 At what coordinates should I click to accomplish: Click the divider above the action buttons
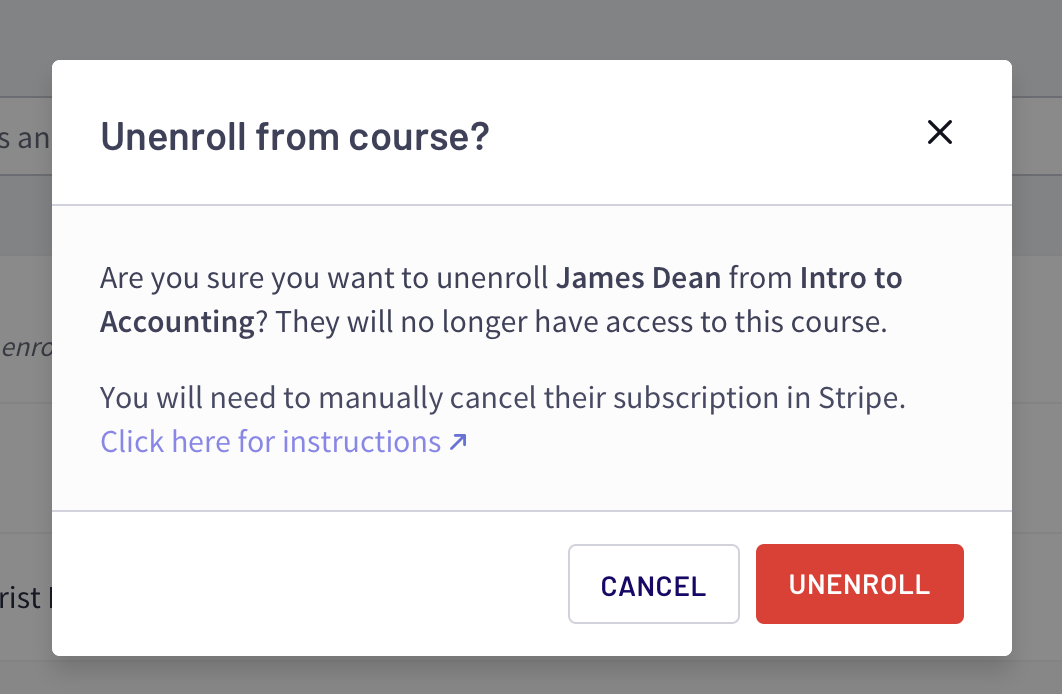point(531,511)
